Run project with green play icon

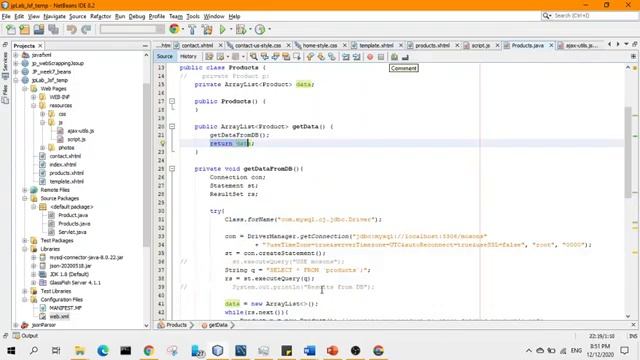[x=222, y=29]
